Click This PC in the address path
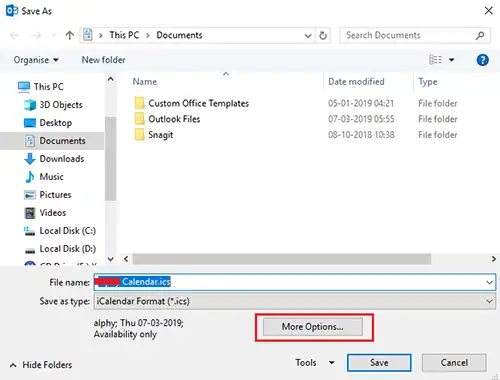Image resolution: width=500 pixels, height=380 pixels. tap(124, 35)
